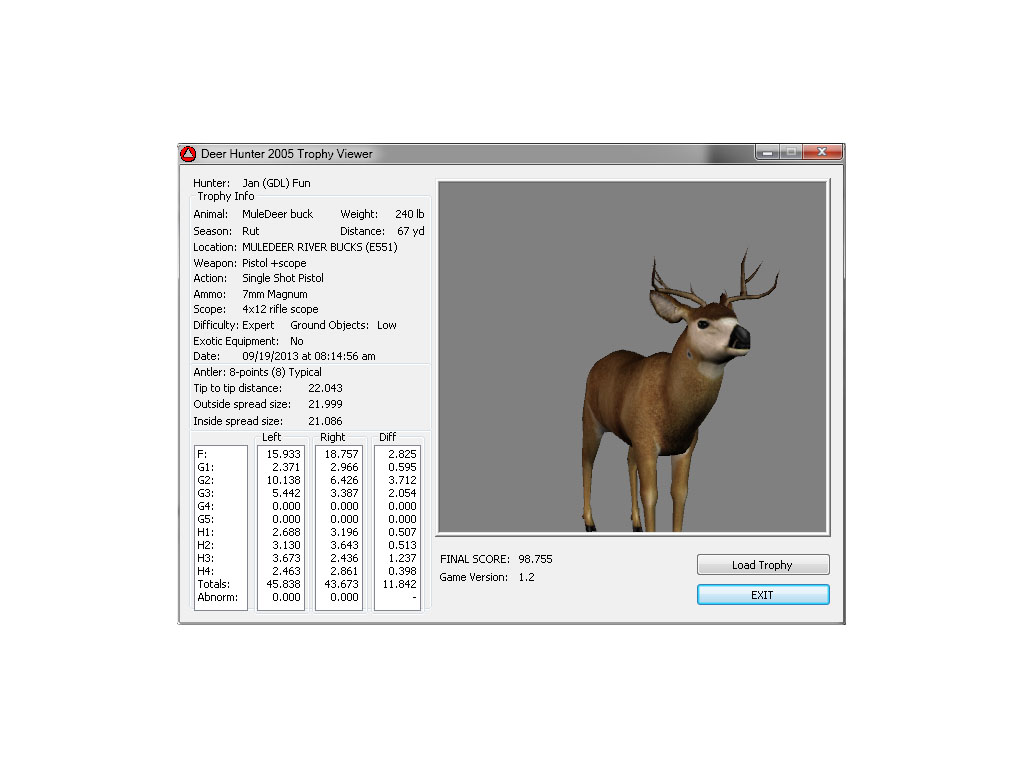
Task: Click the measurement labels list starting with F:
Action: [220, 527]
